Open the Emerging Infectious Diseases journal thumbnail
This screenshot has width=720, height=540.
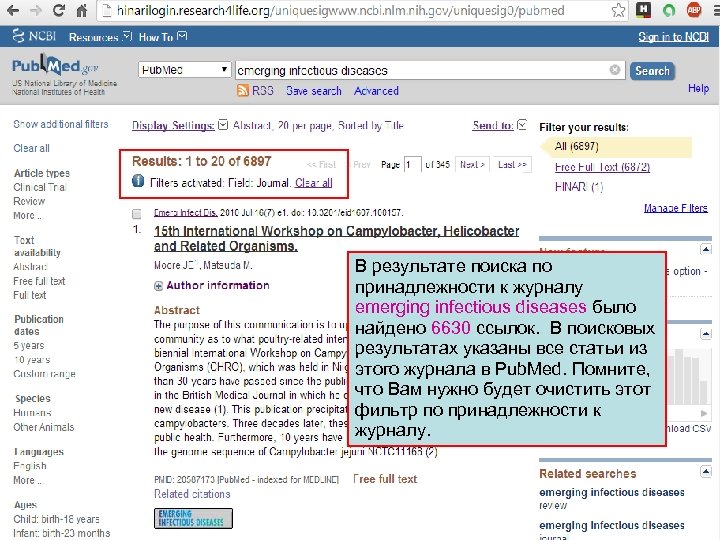(x=193, y=518)
